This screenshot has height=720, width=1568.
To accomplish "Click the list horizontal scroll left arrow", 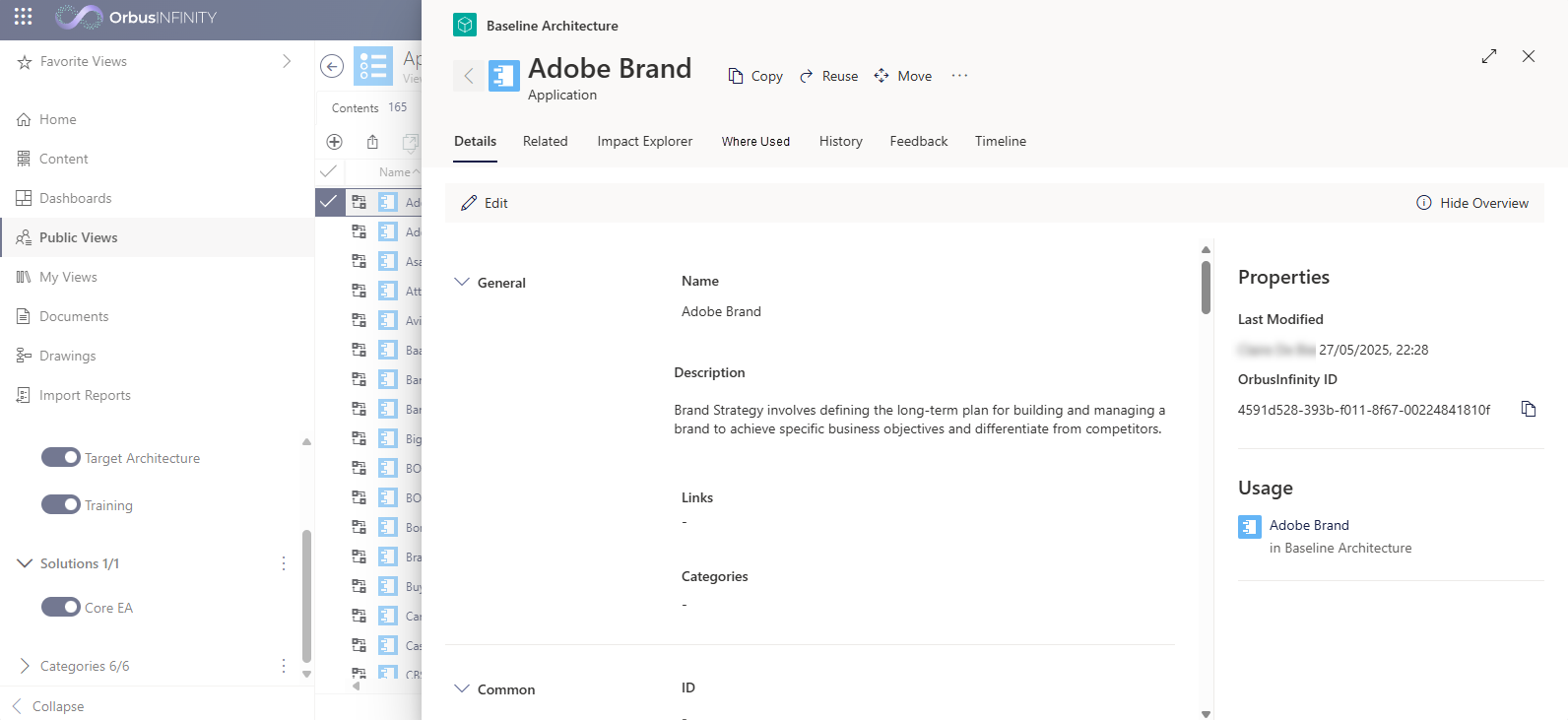I will click(x=356, y=687).
